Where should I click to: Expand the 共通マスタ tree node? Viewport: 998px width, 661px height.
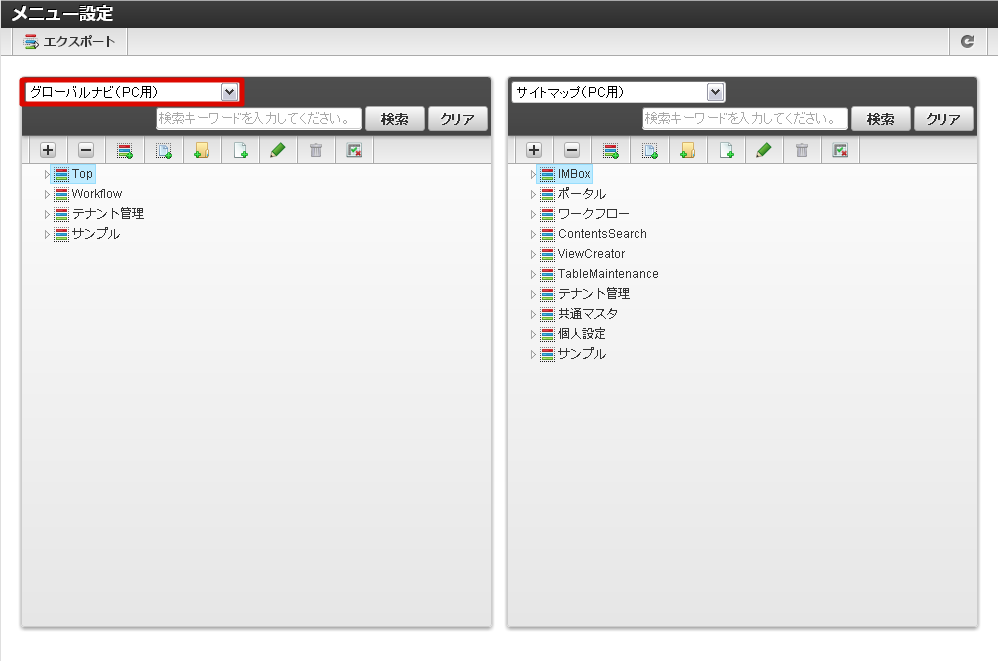(533, 314)
